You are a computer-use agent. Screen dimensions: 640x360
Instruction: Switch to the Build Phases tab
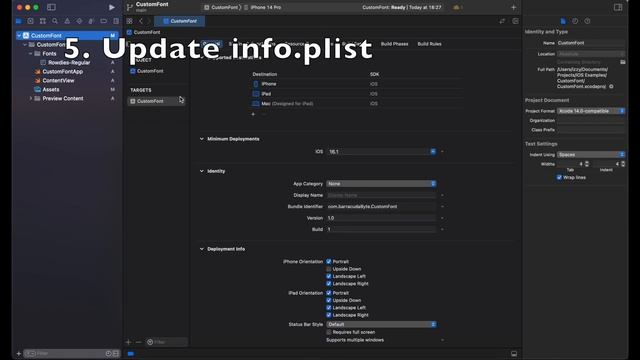[394, 44]
